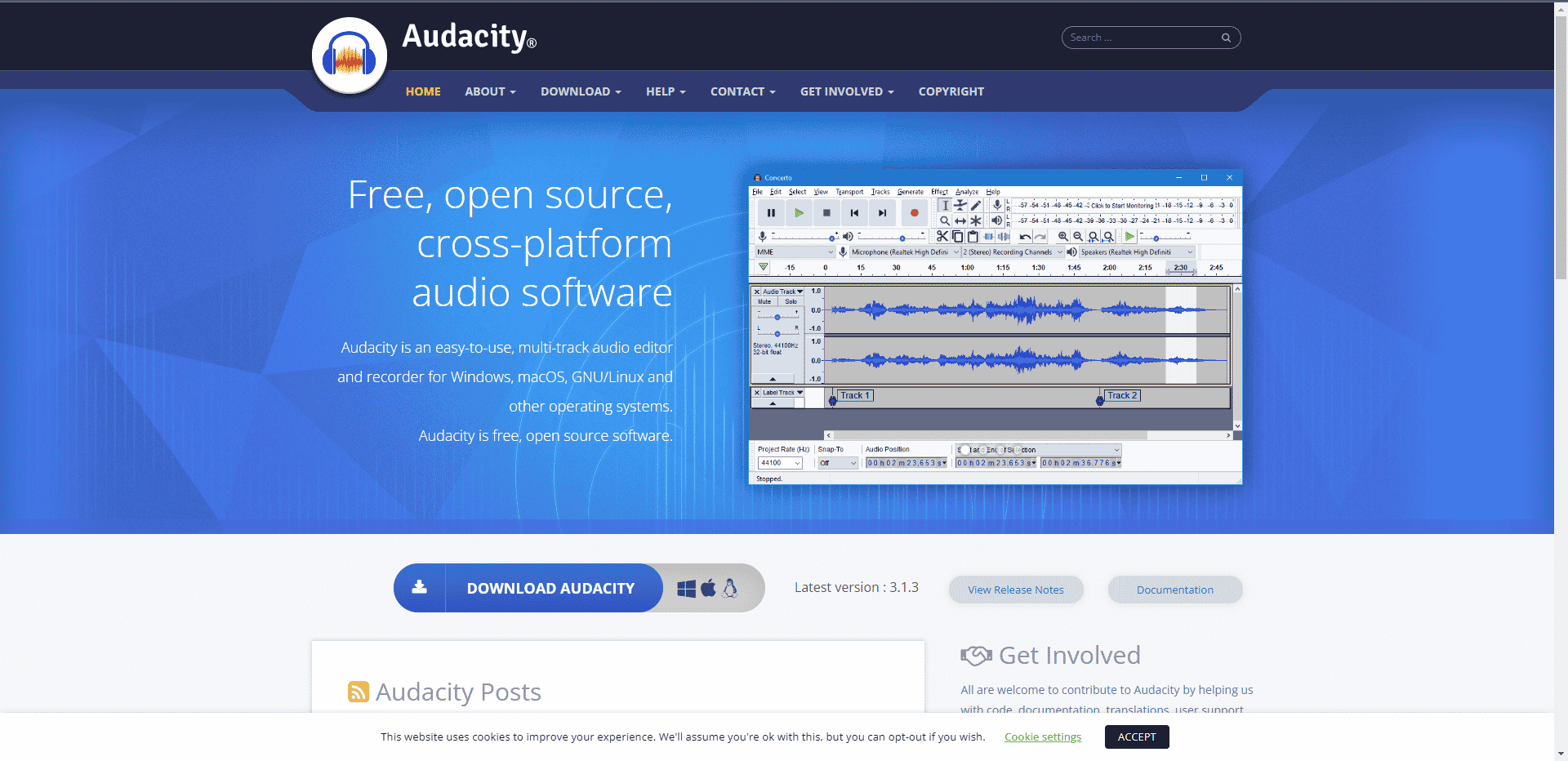
Task: Click the handshake icon by Get Involved
Action: tap(976, 655)
